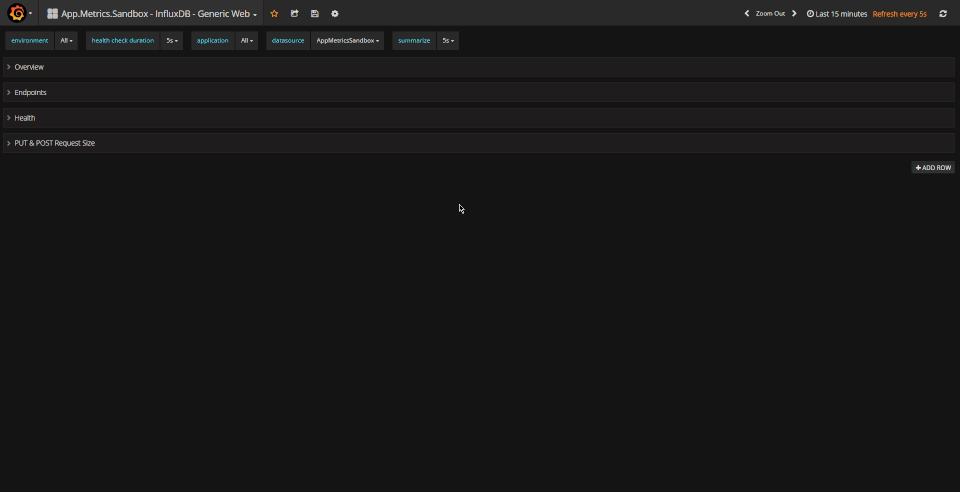
Task: Click the application variable label
Action: (212, 40)
